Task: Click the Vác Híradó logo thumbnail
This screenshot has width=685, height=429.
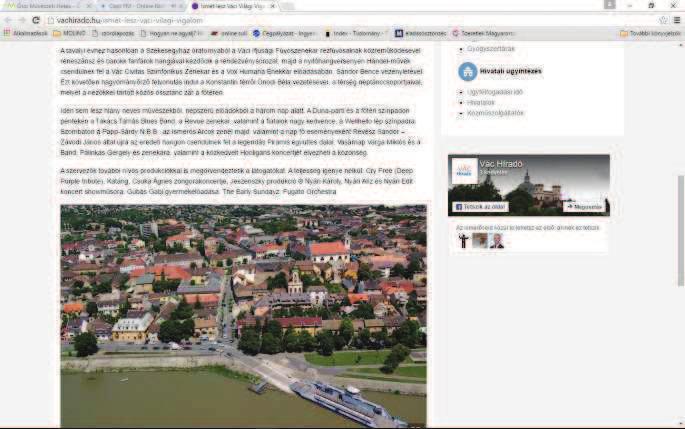Action: click(x=464, y=171)
